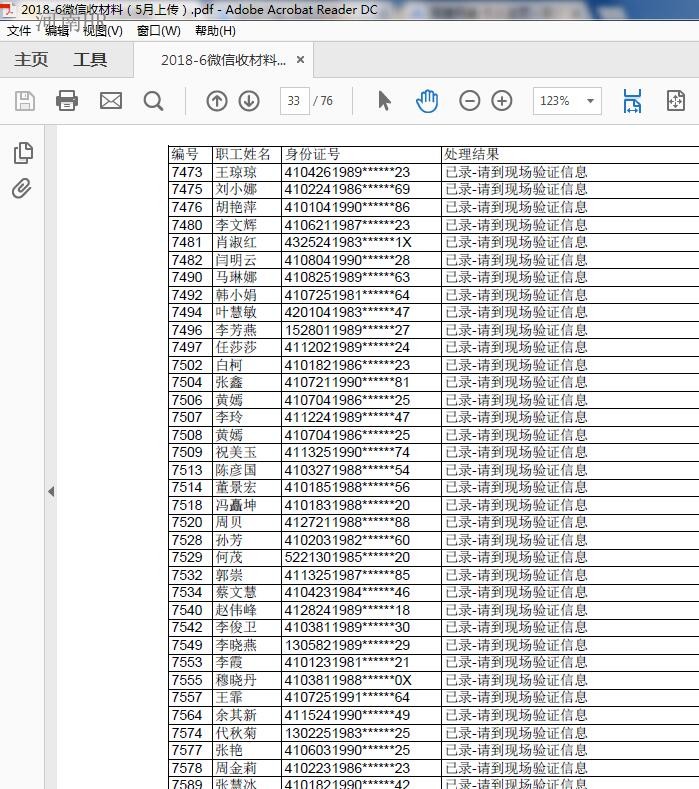Click the name 代秋菊
This screenshot has width=699, height=789.
coord(236,733)
